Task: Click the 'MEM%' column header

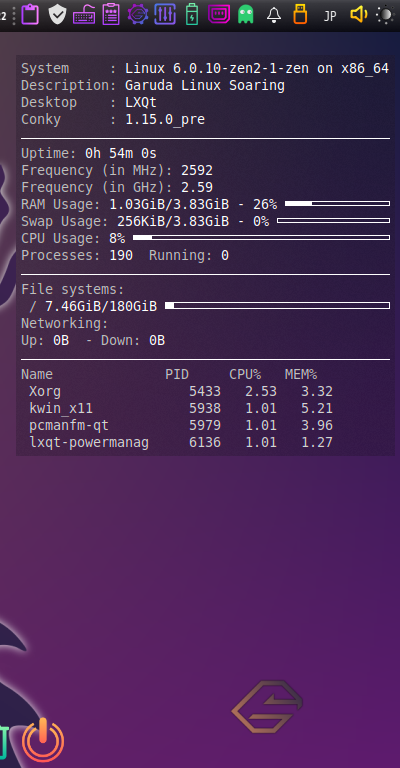Action: click(301, 374)
